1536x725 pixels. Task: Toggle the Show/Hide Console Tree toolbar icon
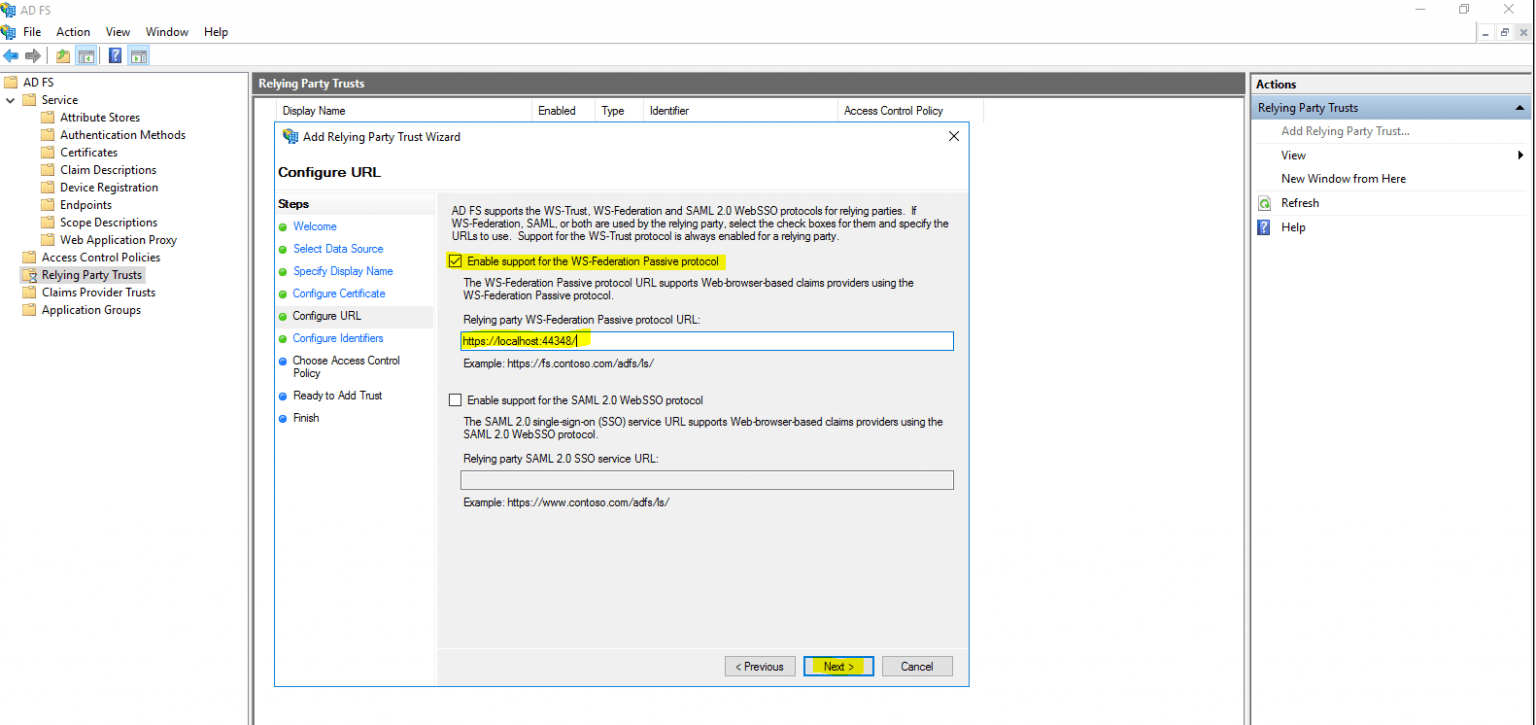point(85,55)
